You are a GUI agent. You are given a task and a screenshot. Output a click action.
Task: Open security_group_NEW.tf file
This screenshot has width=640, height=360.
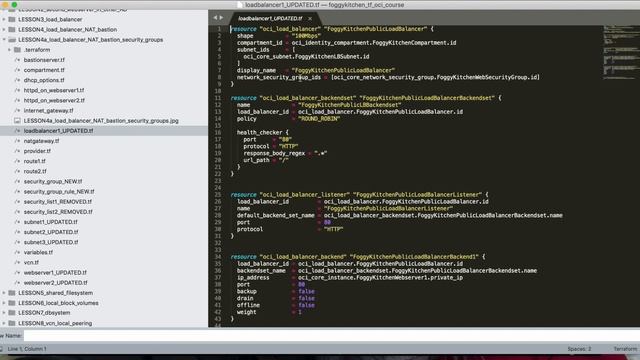point(53,181)
